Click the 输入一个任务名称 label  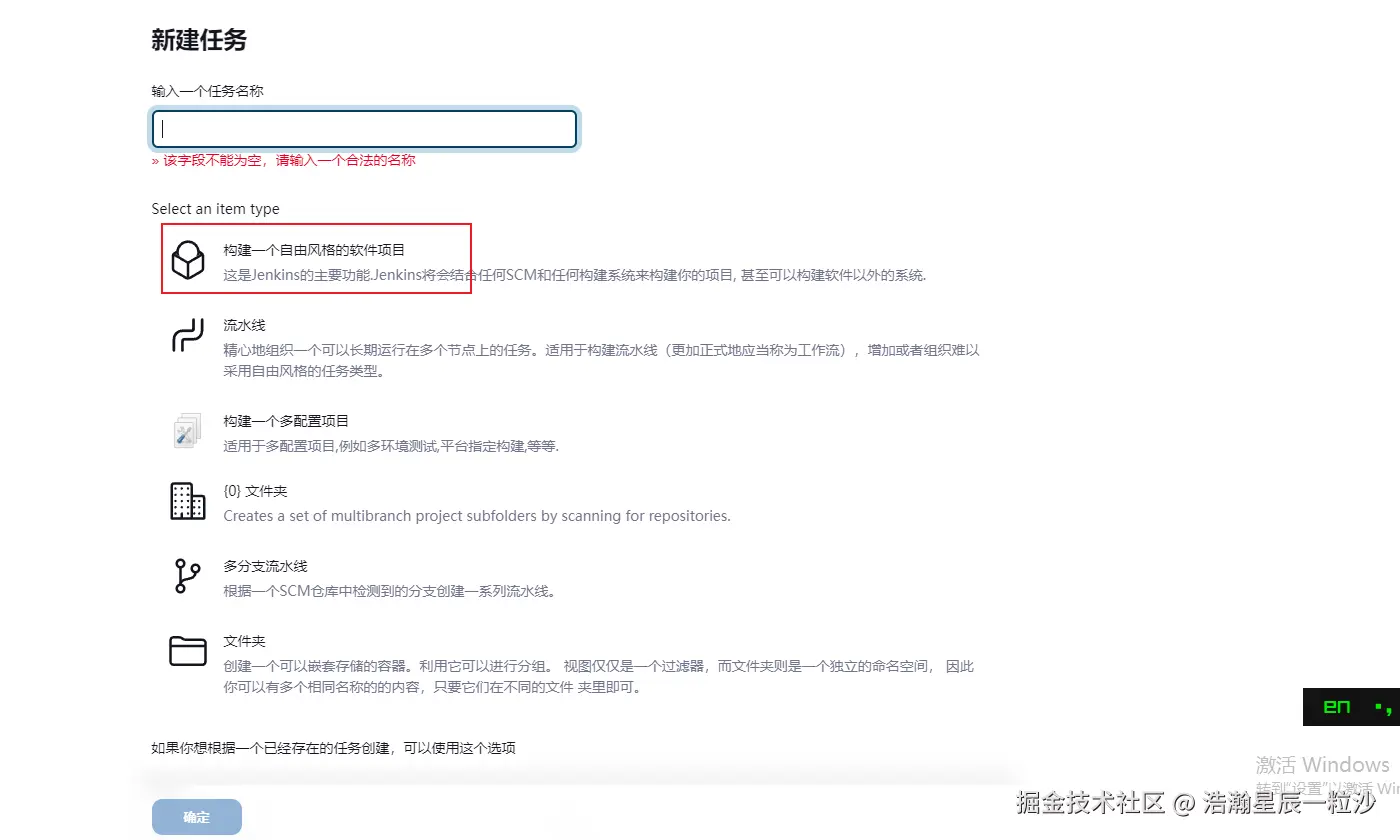coord(208,91)
